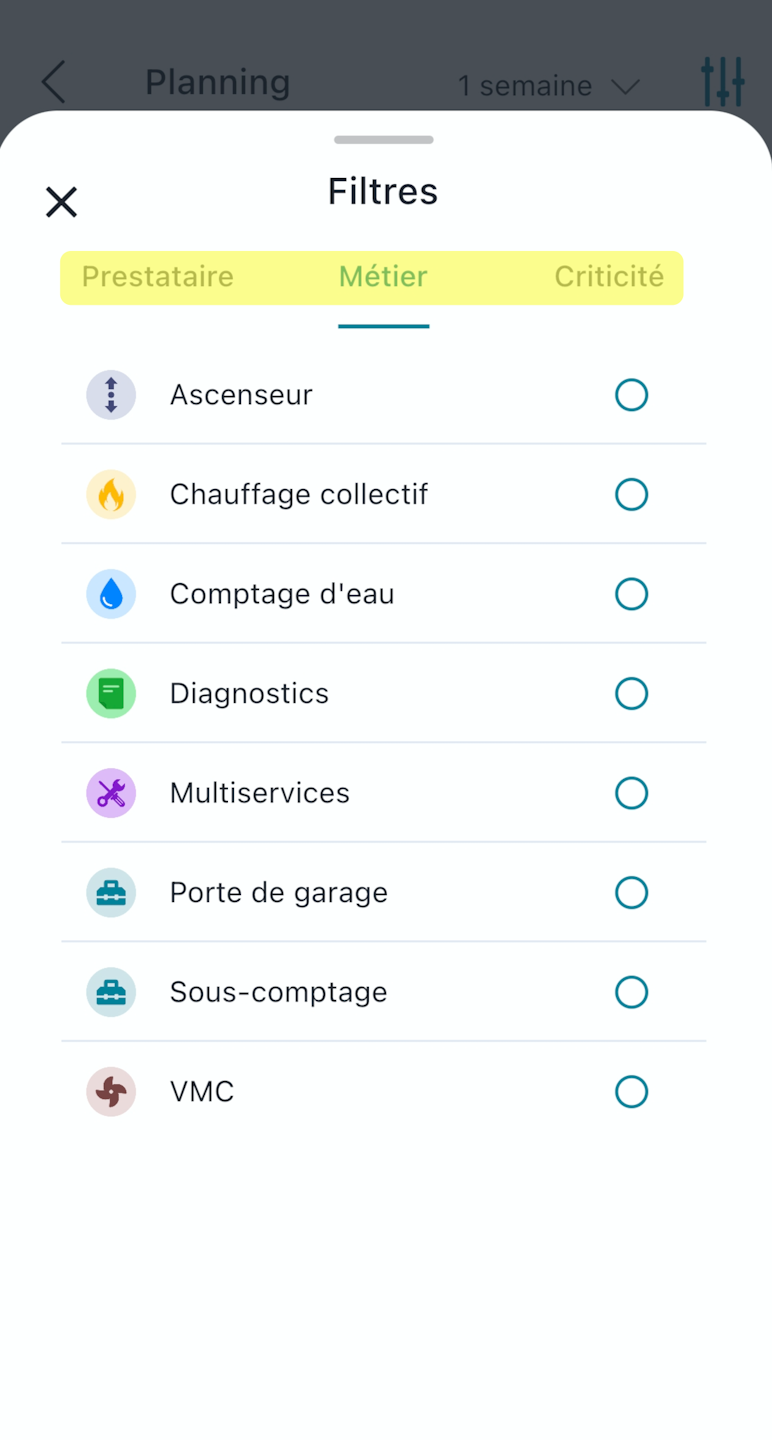Tap the Comptage d'eau water drop icon
The height and width of the screenshot is (1440, 772).
click(111, 594)
